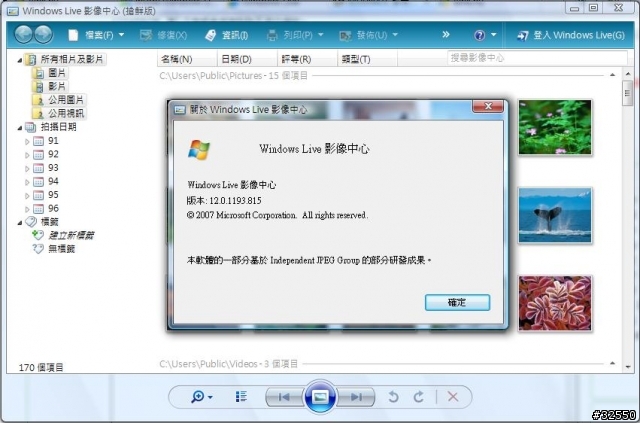Show more toolbar commands chevron

tap(446, 35)
